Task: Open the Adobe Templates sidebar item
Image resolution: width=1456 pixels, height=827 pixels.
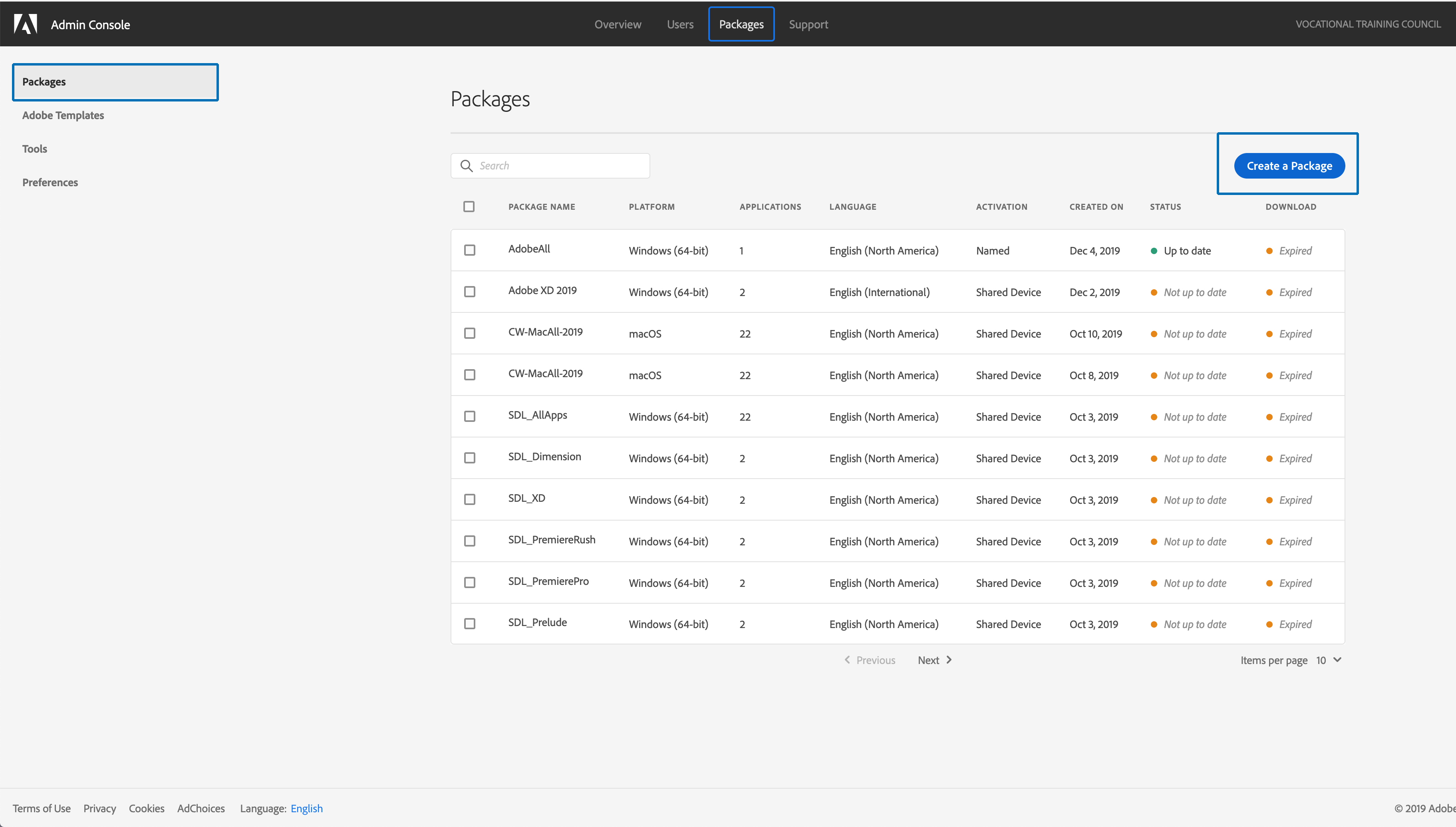Action: point(63,115)
